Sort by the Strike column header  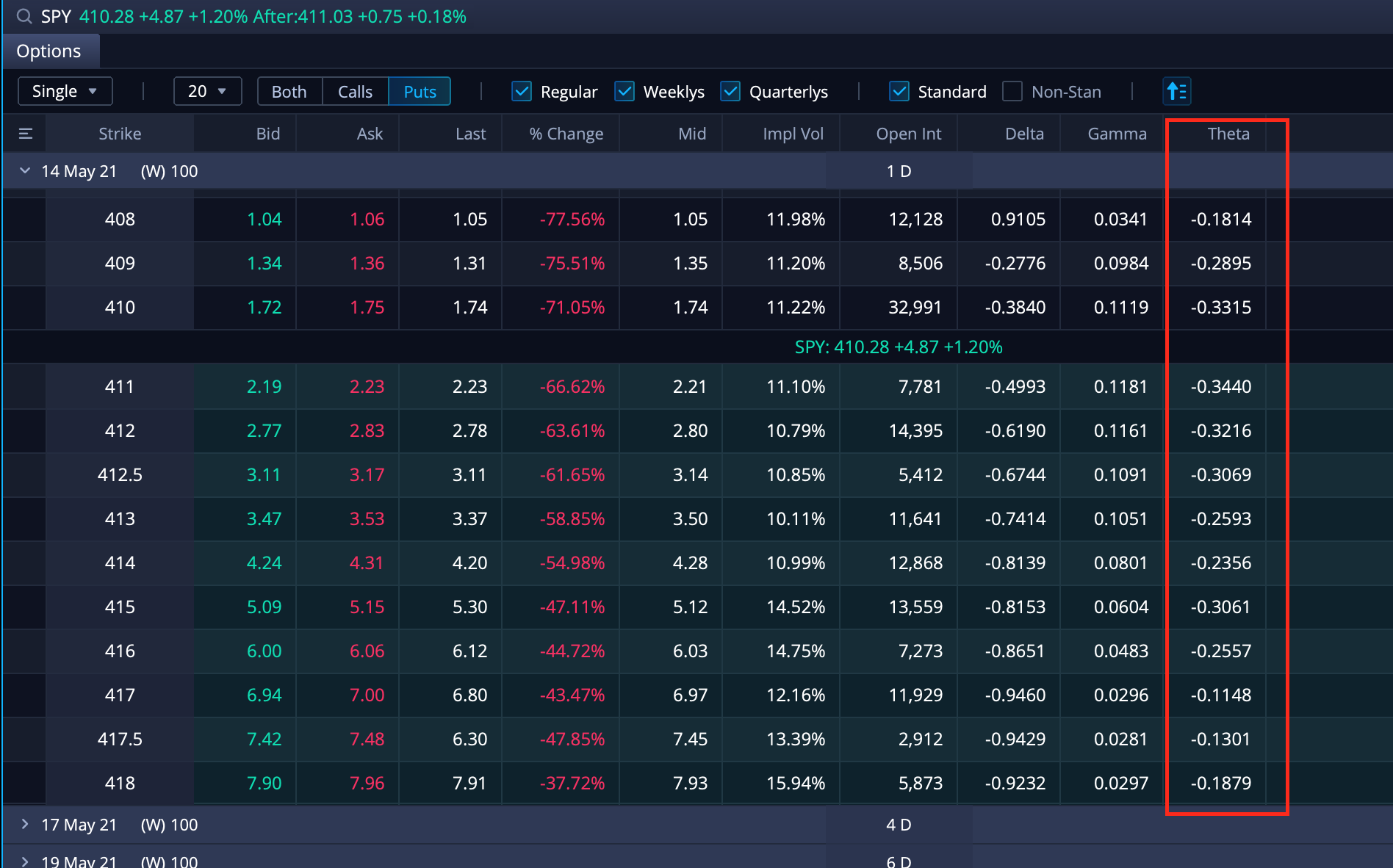pyautogui.click(x=120, y=134)
